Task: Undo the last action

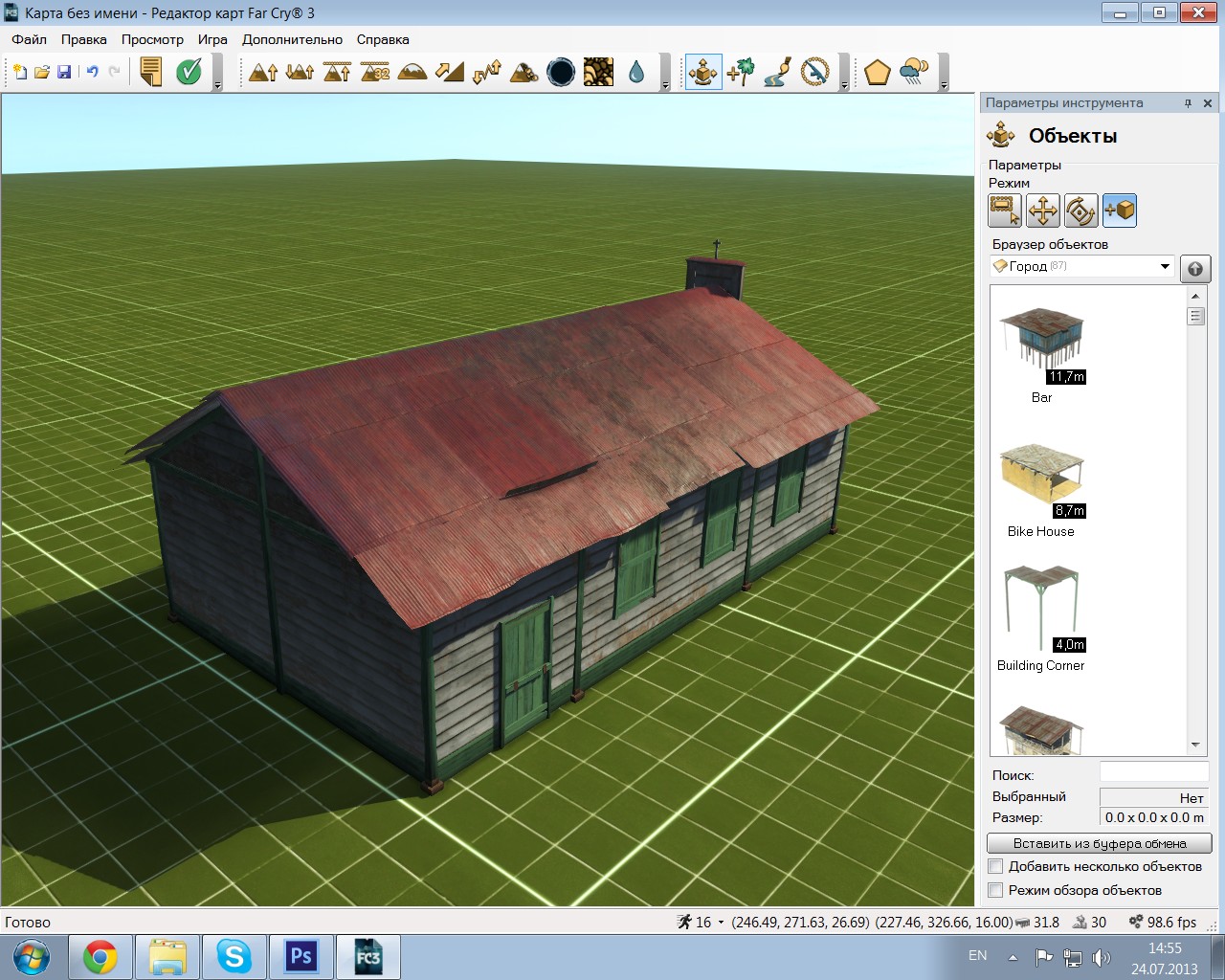Action: (x=93, y=72)
